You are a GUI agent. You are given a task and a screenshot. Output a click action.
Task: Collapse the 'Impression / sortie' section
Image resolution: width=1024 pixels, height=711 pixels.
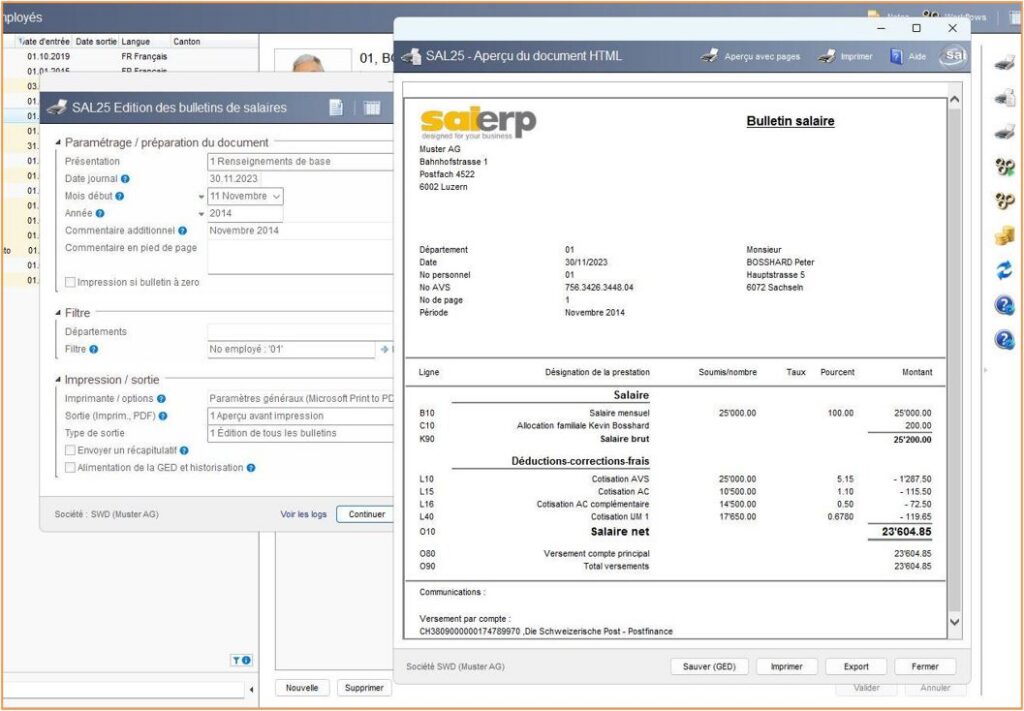click(58, 380)
